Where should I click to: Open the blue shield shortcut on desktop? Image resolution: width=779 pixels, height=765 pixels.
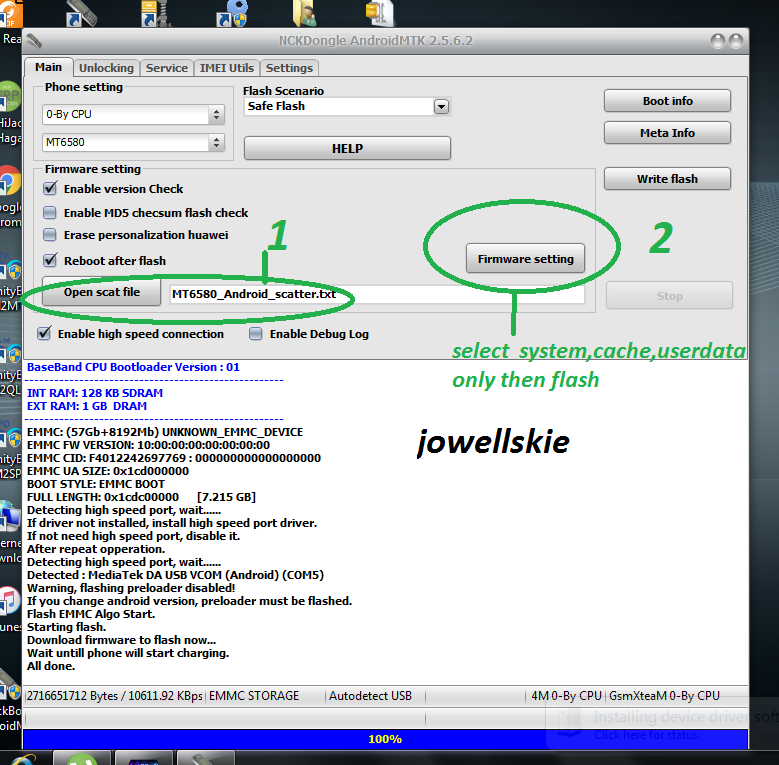(x=232, y=13)
